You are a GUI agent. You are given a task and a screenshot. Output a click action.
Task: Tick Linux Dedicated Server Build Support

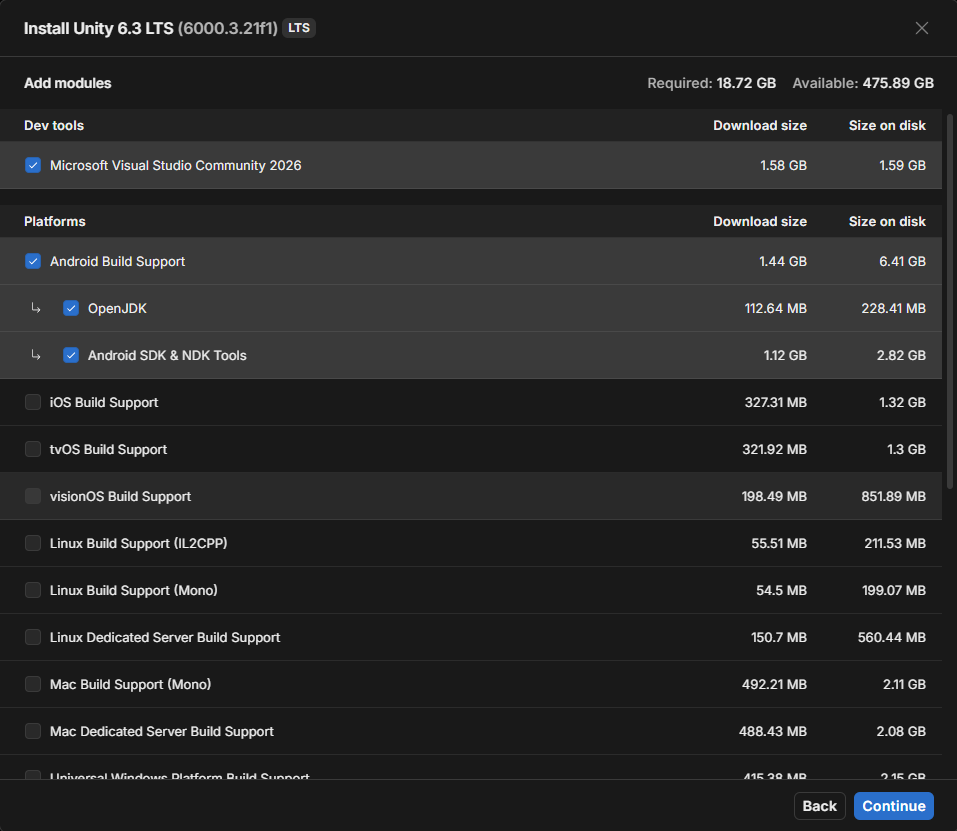click(33, 637)
